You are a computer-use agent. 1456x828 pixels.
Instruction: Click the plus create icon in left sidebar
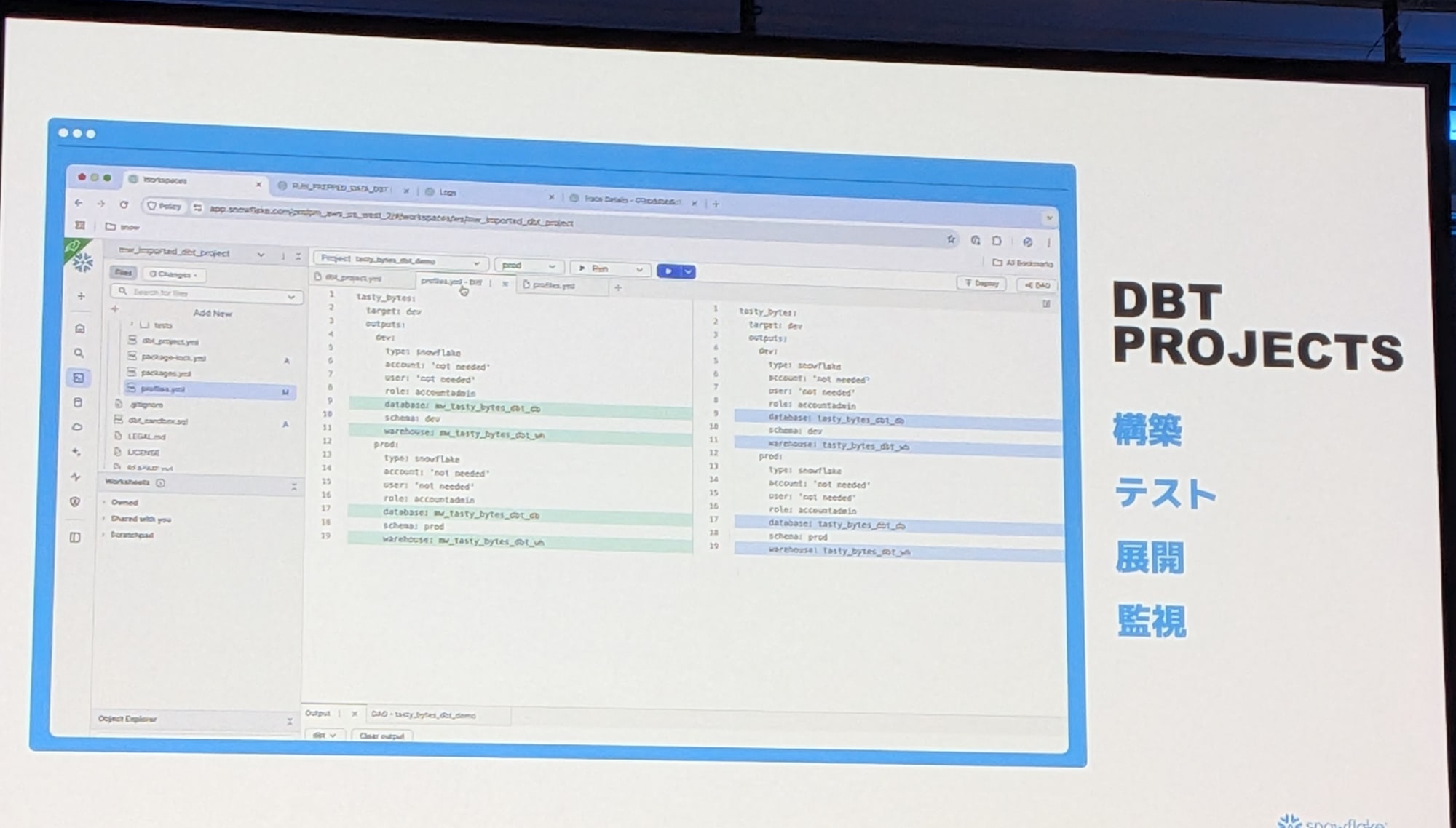[81, 296]
